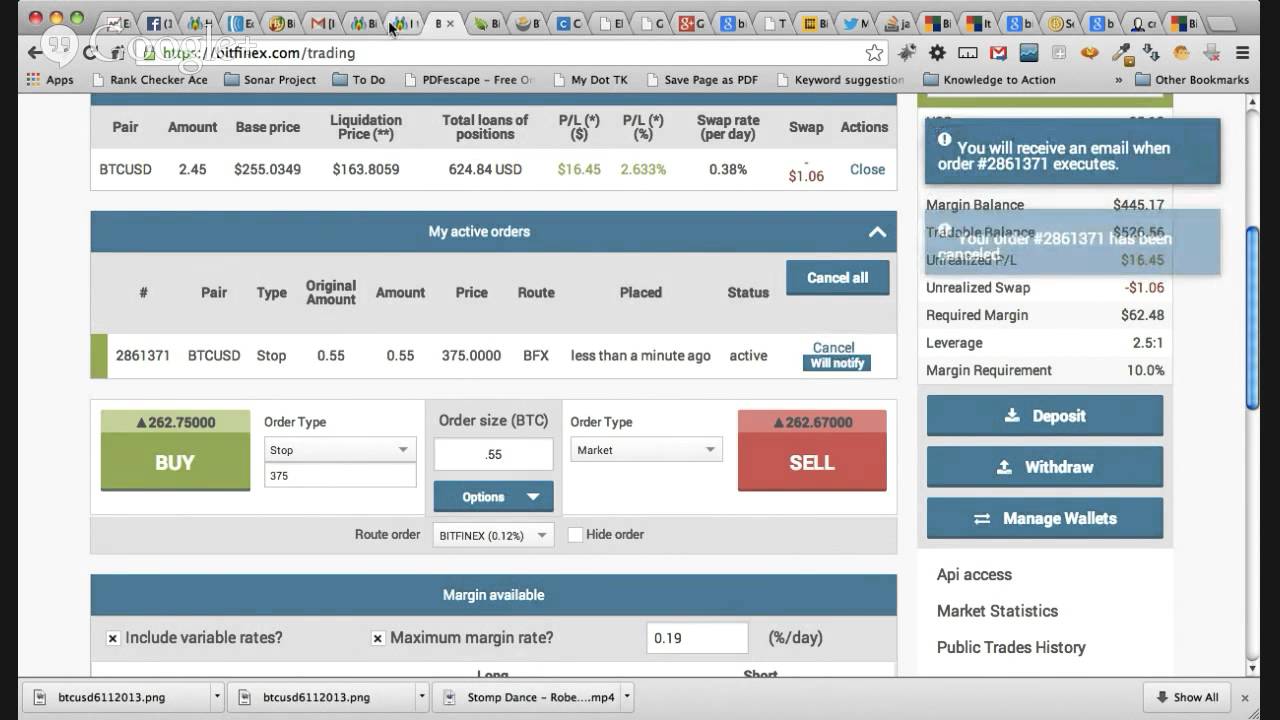The image size is (1280, 720).
Task: Open the Stomp Dance mp4 download
Action: pyautogui.click(x=527, y=697)
